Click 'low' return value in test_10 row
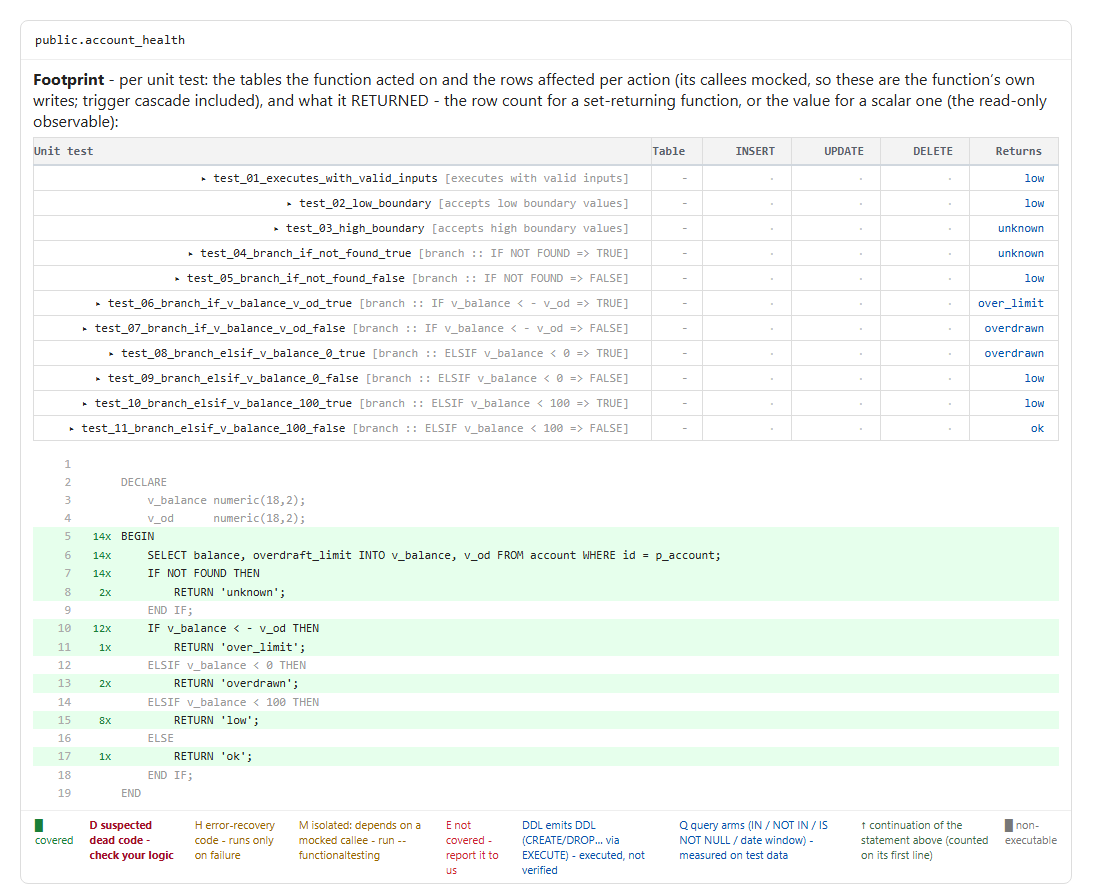 1034,404
